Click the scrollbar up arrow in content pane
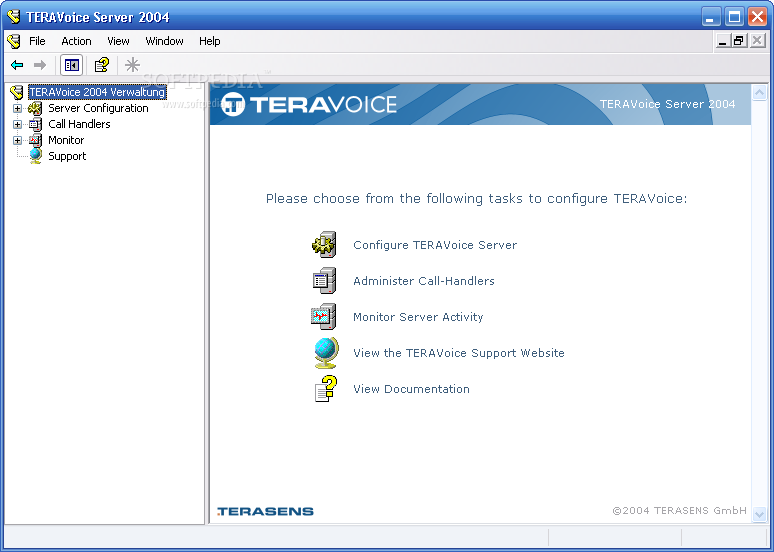This screenshot has height=552, width=774. pos(759,92)
